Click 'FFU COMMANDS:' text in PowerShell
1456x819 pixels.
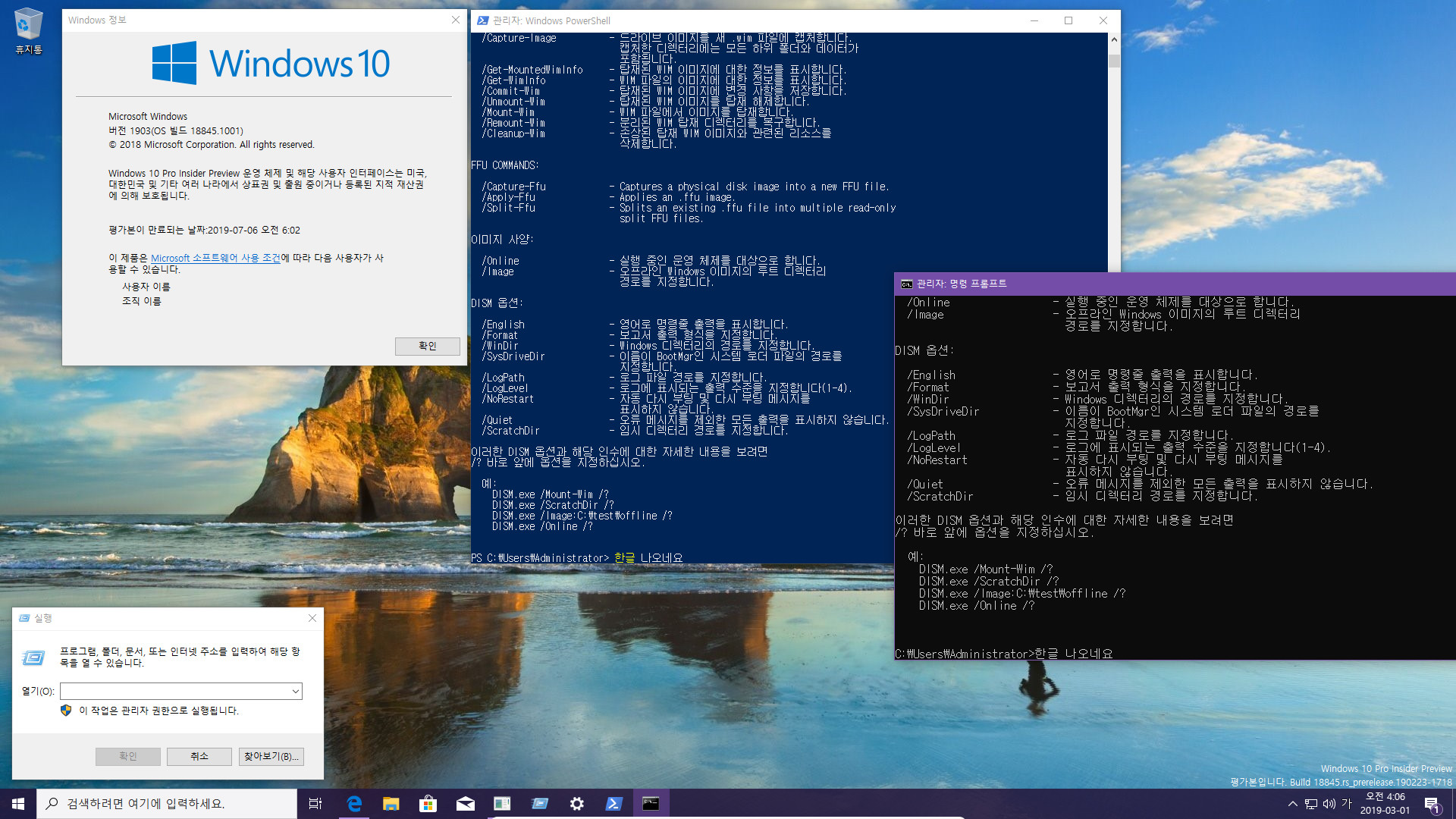pos(505,165)
